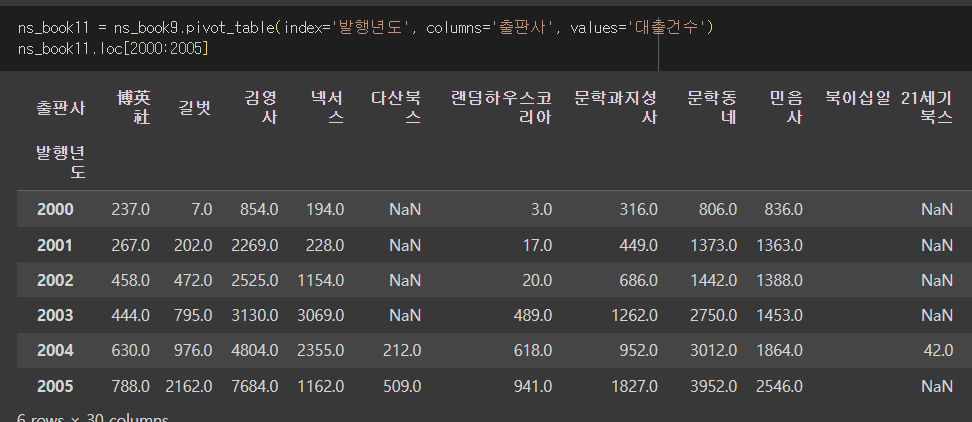Select the row index 2000
972x422 pixels.
tap(55, 209)
